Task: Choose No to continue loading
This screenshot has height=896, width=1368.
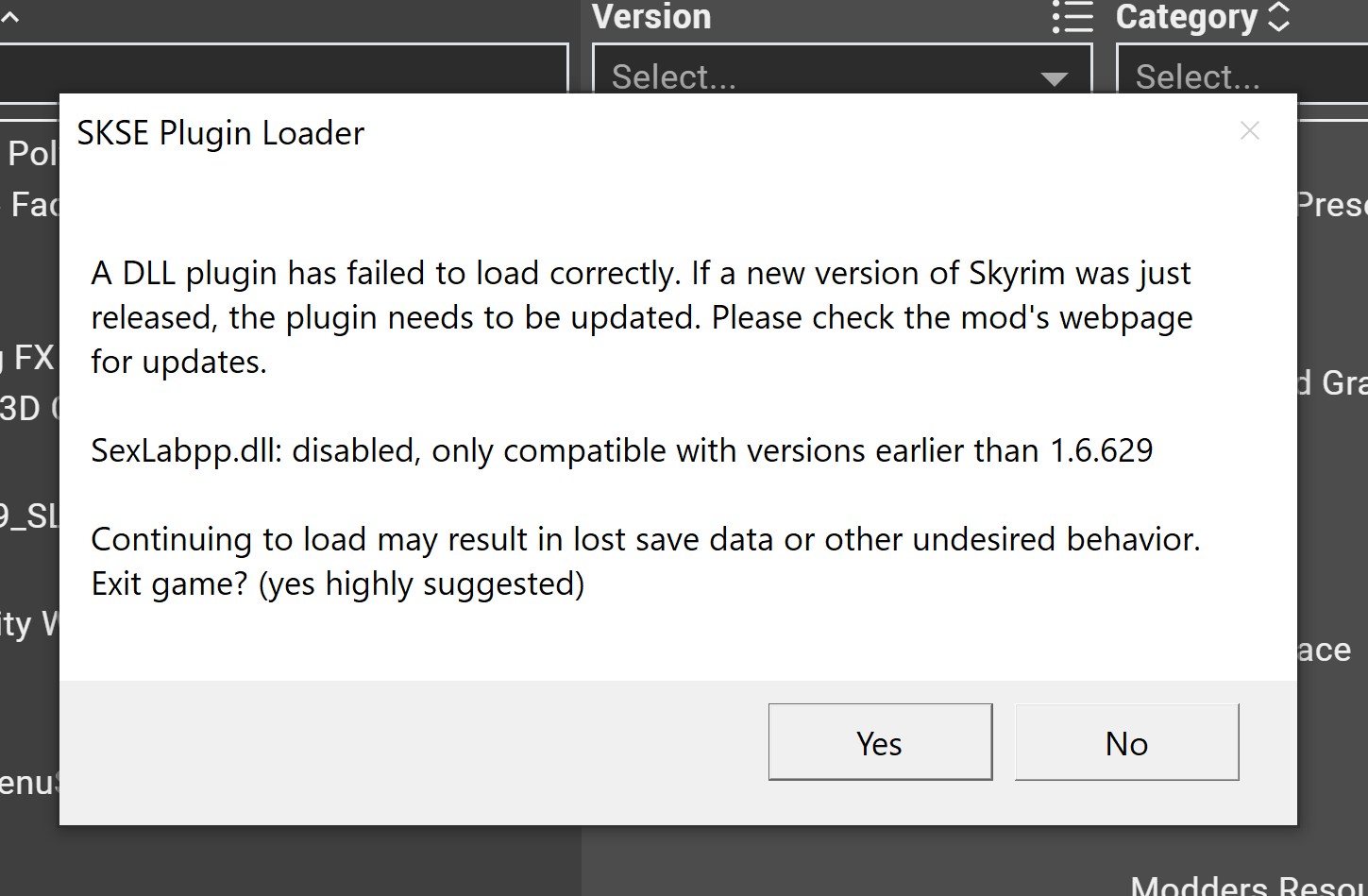Action: coord(1126,742)
